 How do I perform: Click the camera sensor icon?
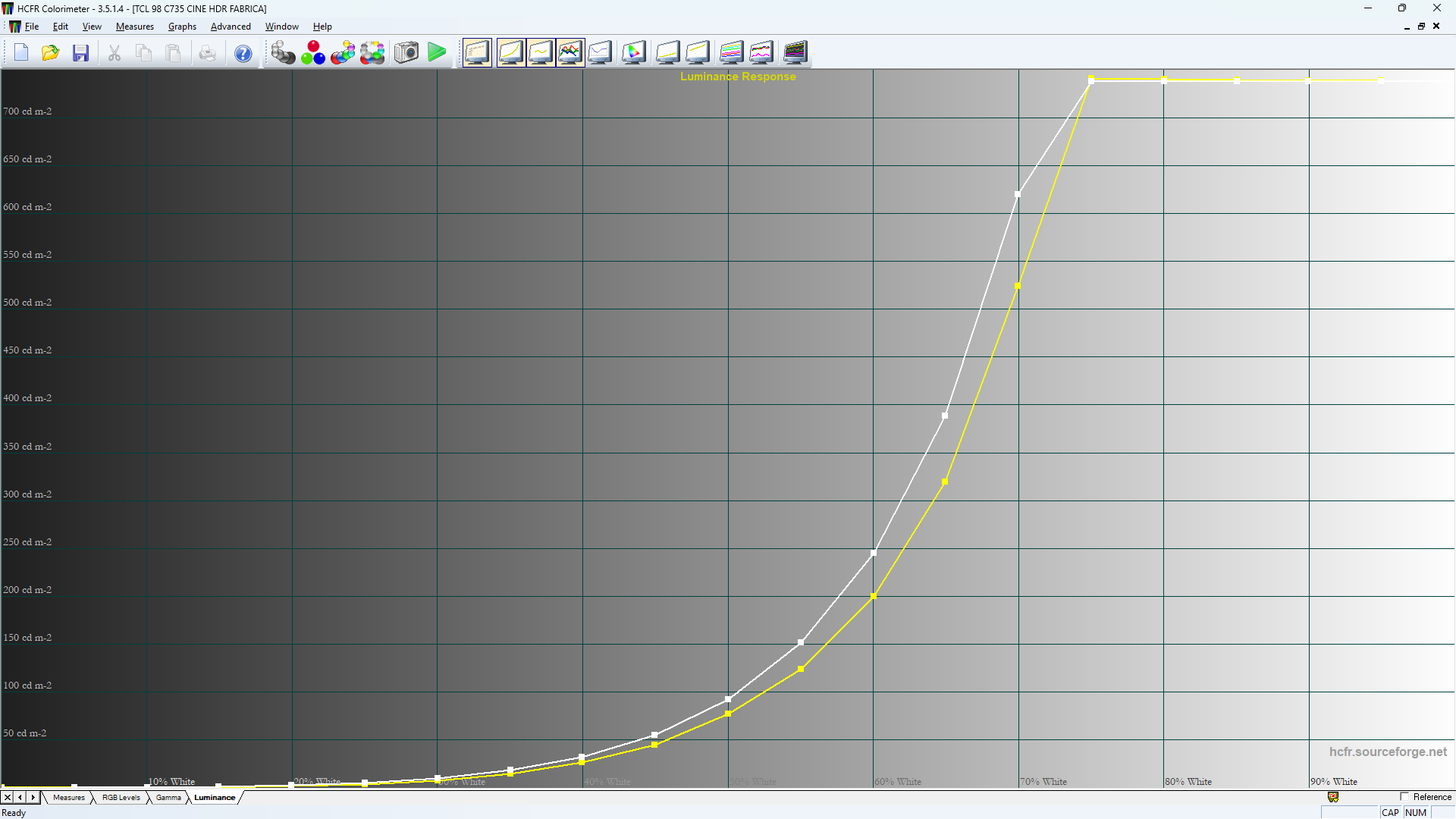tap(406, 53)
